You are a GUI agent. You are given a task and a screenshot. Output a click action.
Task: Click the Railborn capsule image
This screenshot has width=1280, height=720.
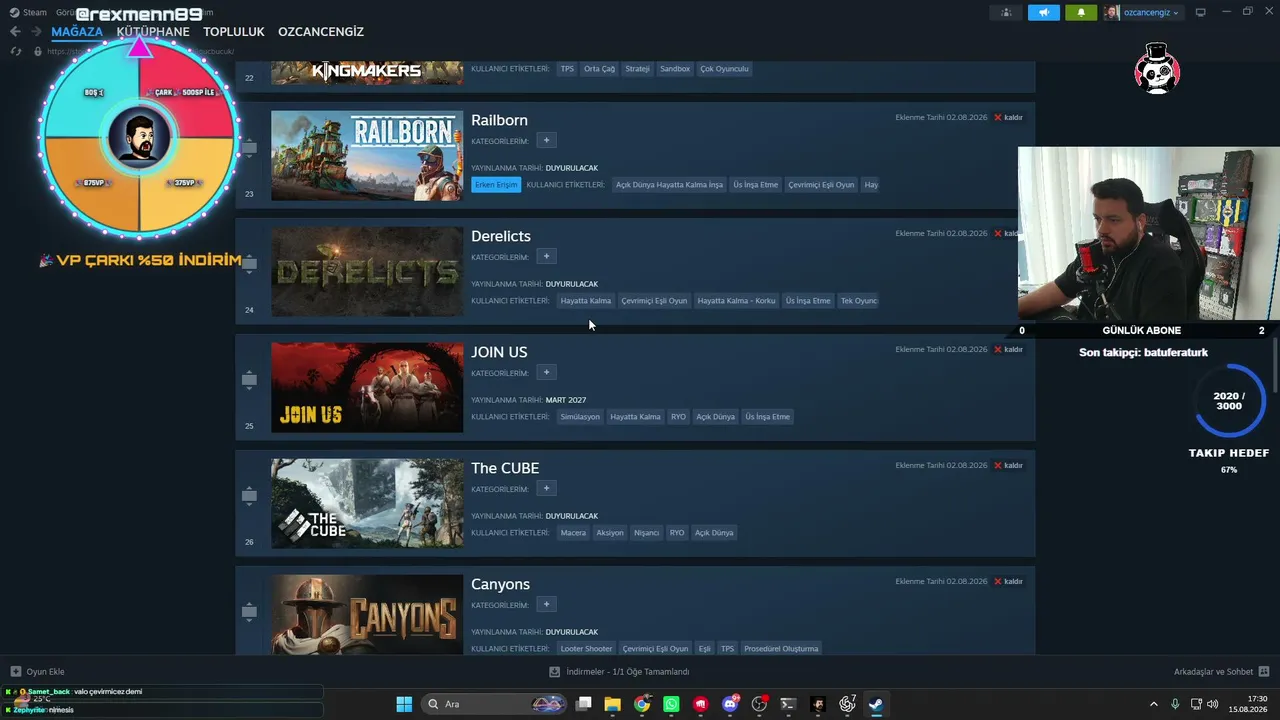367,156
